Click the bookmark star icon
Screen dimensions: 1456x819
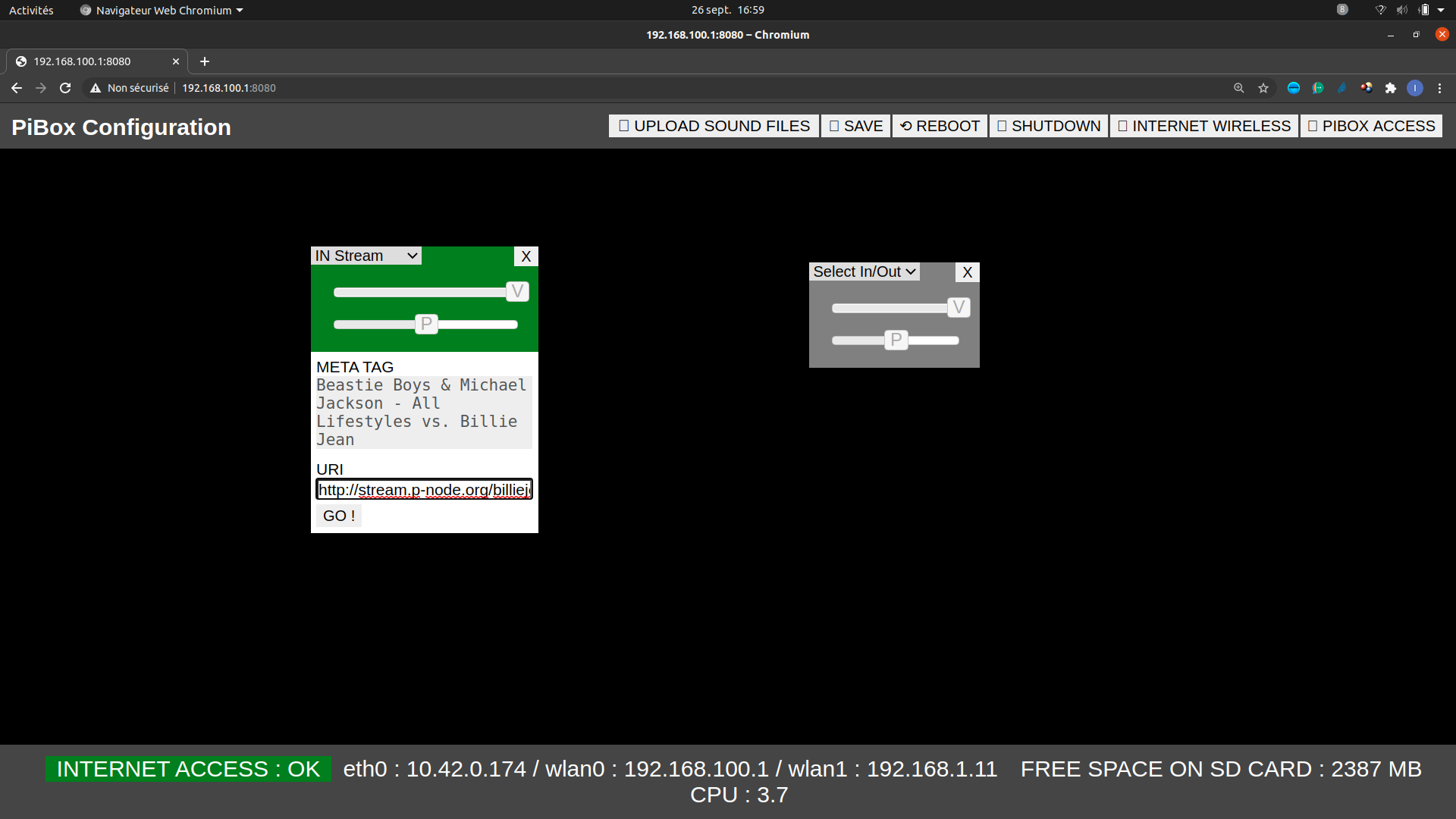point(1263,88)
